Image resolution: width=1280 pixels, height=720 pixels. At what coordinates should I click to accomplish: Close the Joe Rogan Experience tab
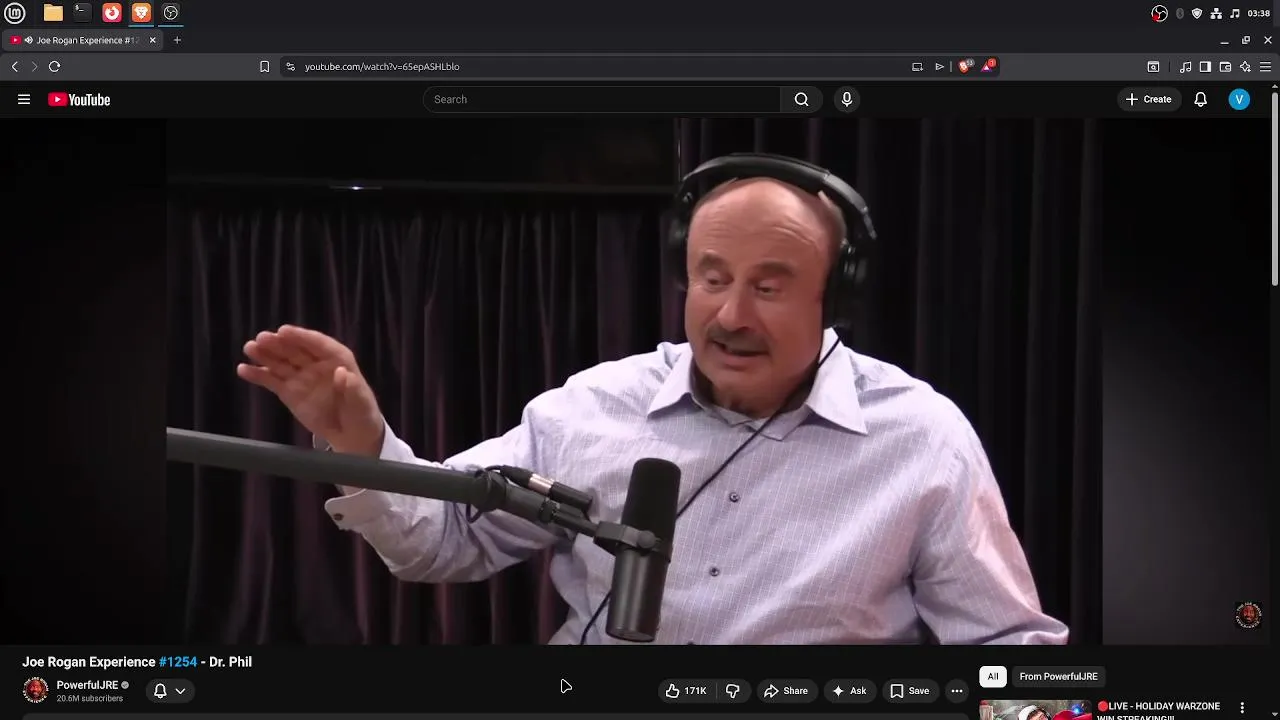click(x=152, y=40)
